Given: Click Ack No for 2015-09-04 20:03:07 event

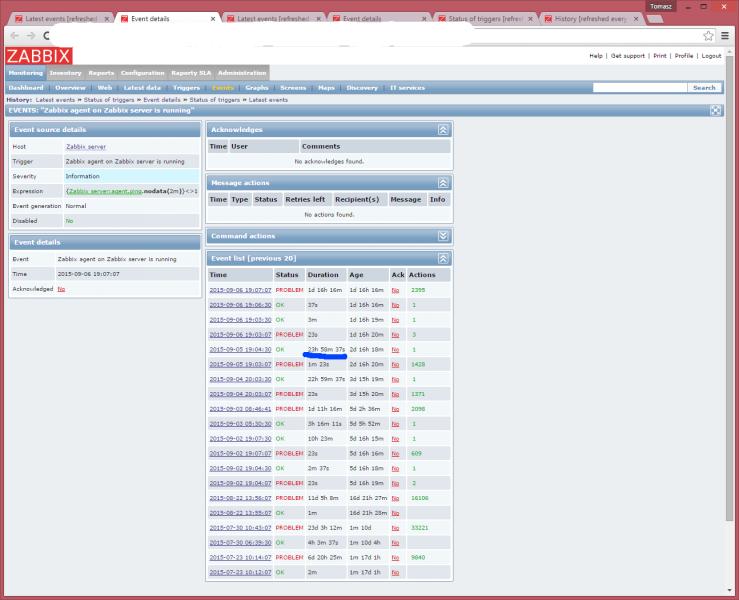Looking at the screenshot, I should click(395, 394).
